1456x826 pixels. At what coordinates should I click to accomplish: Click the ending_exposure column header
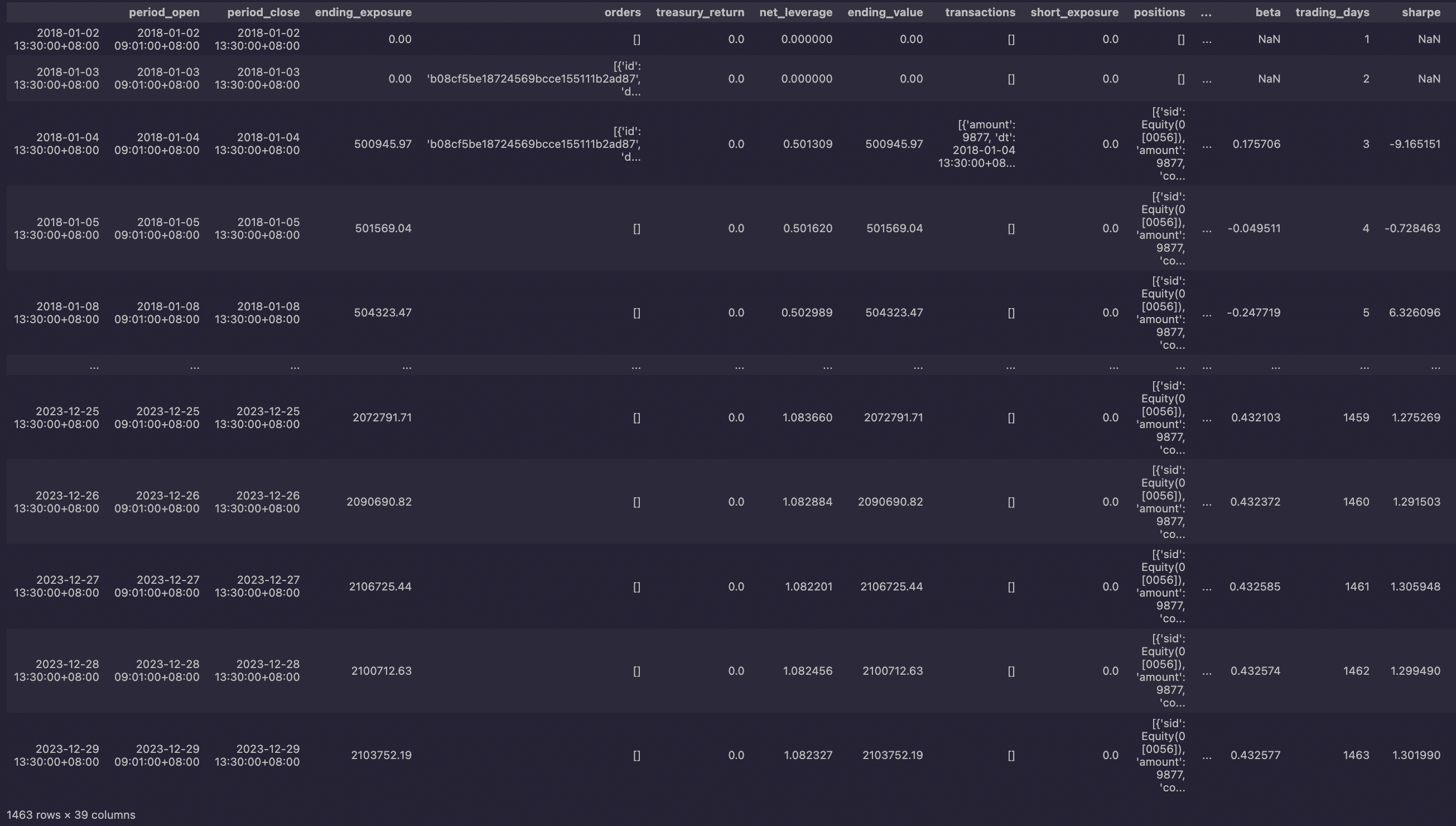coord(363,12)
